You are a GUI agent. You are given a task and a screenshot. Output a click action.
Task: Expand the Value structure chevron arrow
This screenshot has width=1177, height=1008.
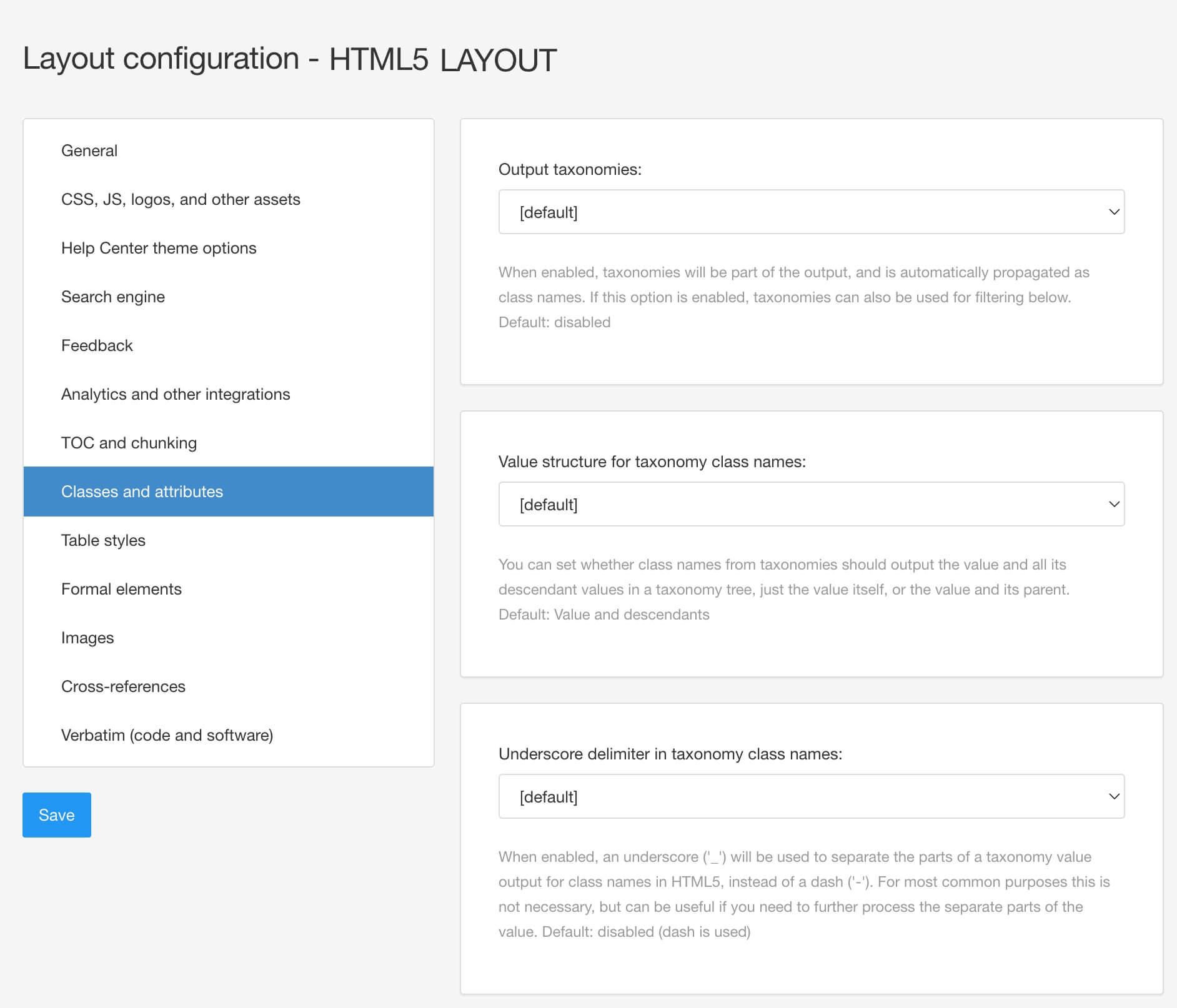pos(1115,503)
